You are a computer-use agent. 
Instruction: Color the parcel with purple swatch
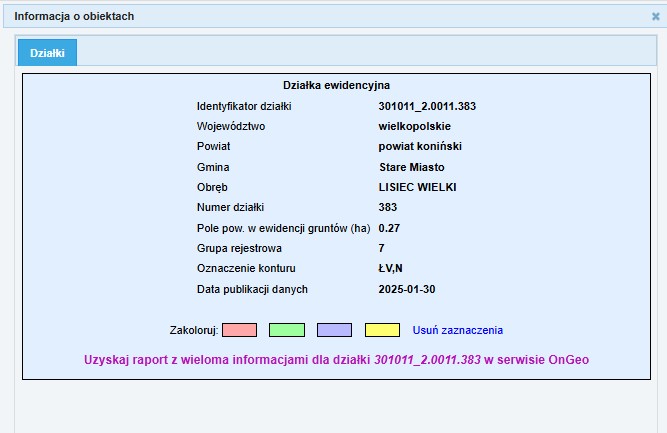pos(334,330)
